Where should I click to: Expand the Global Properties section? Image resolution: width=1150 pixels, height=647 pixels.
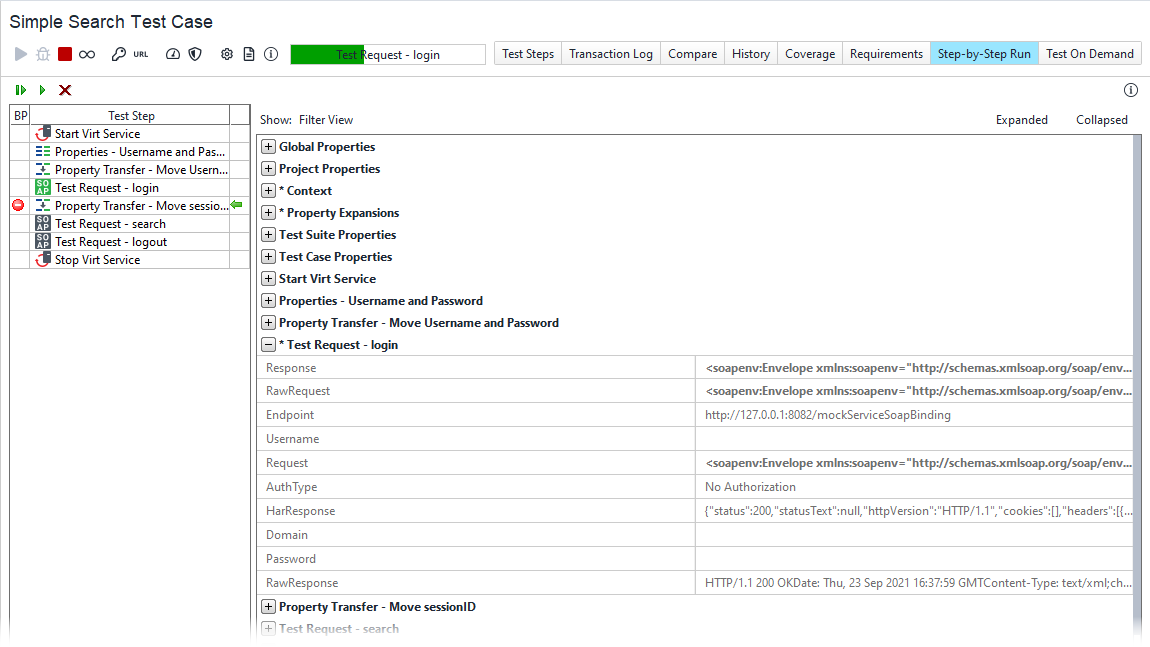268,146
